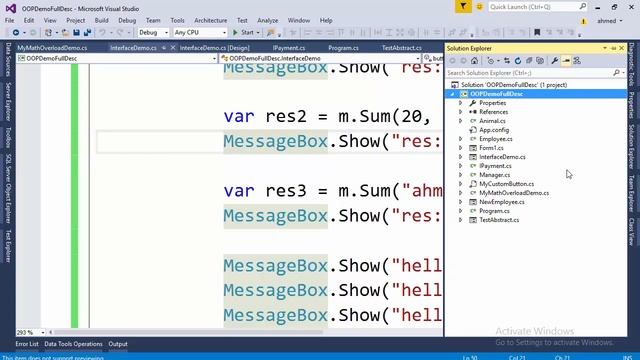Image resolution: width=640 pixels, height=360 pixels.
Task: Click the Save All toolbar icon
Action: pos(87,32)
